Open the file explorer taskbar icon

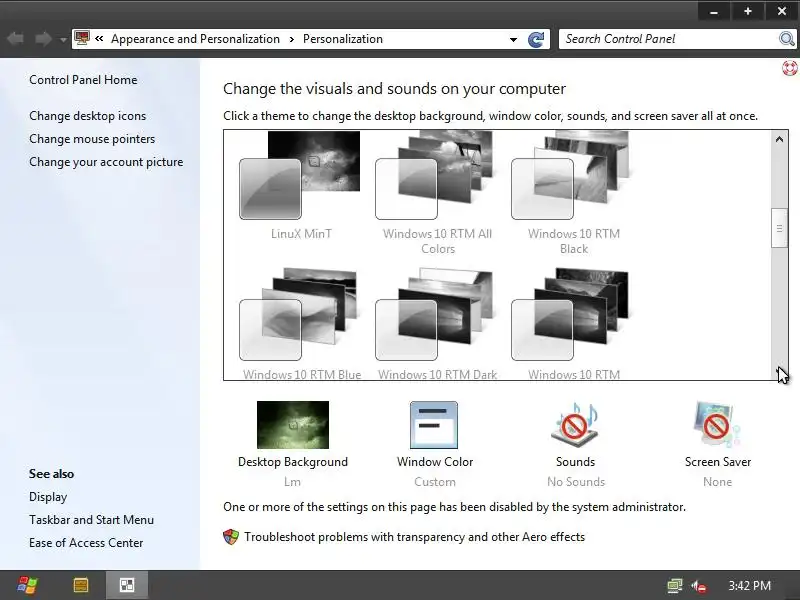click(81, 585)
